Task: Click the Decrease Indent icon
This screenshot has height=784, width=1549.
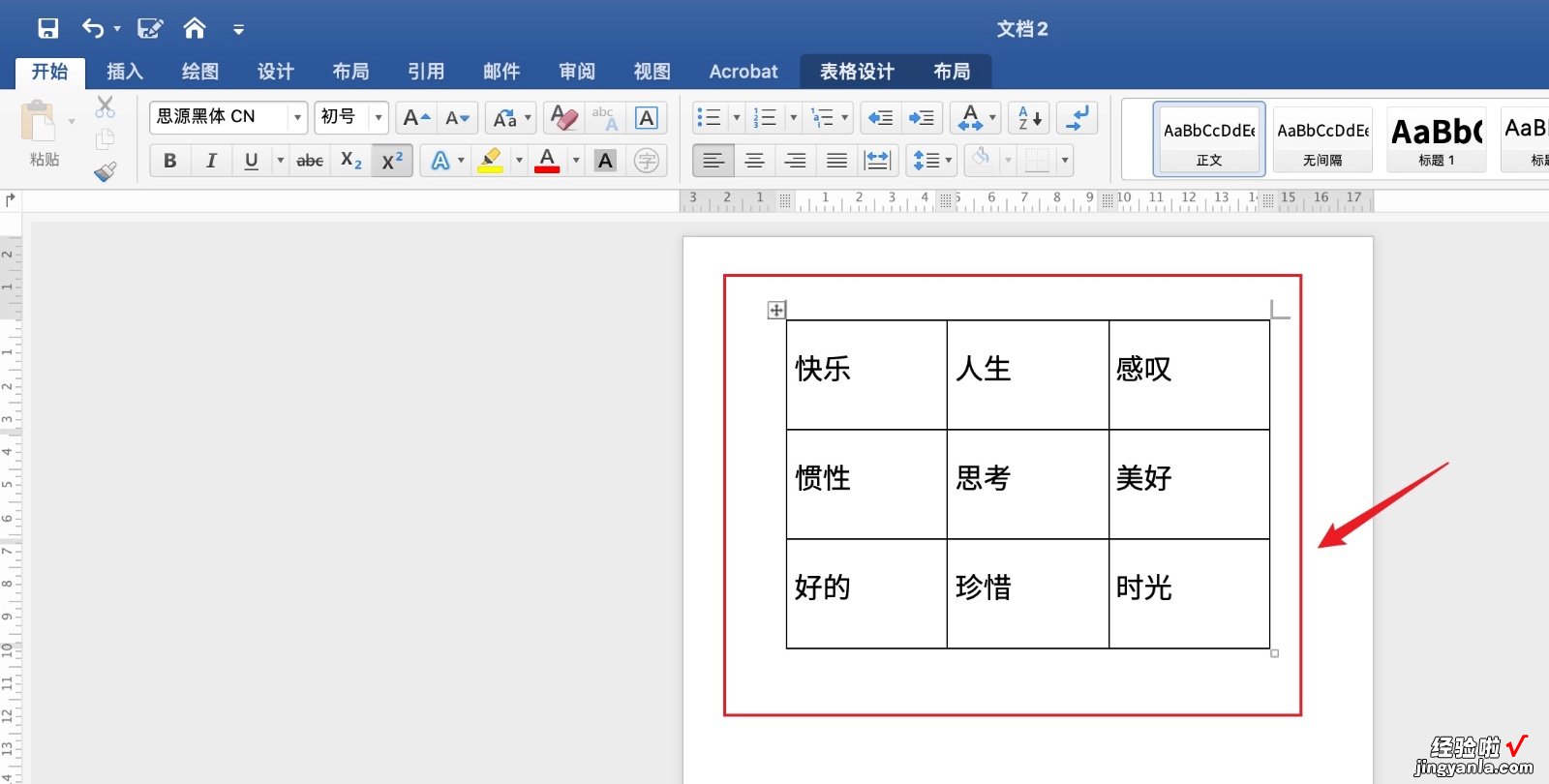Action: (880, 118)
